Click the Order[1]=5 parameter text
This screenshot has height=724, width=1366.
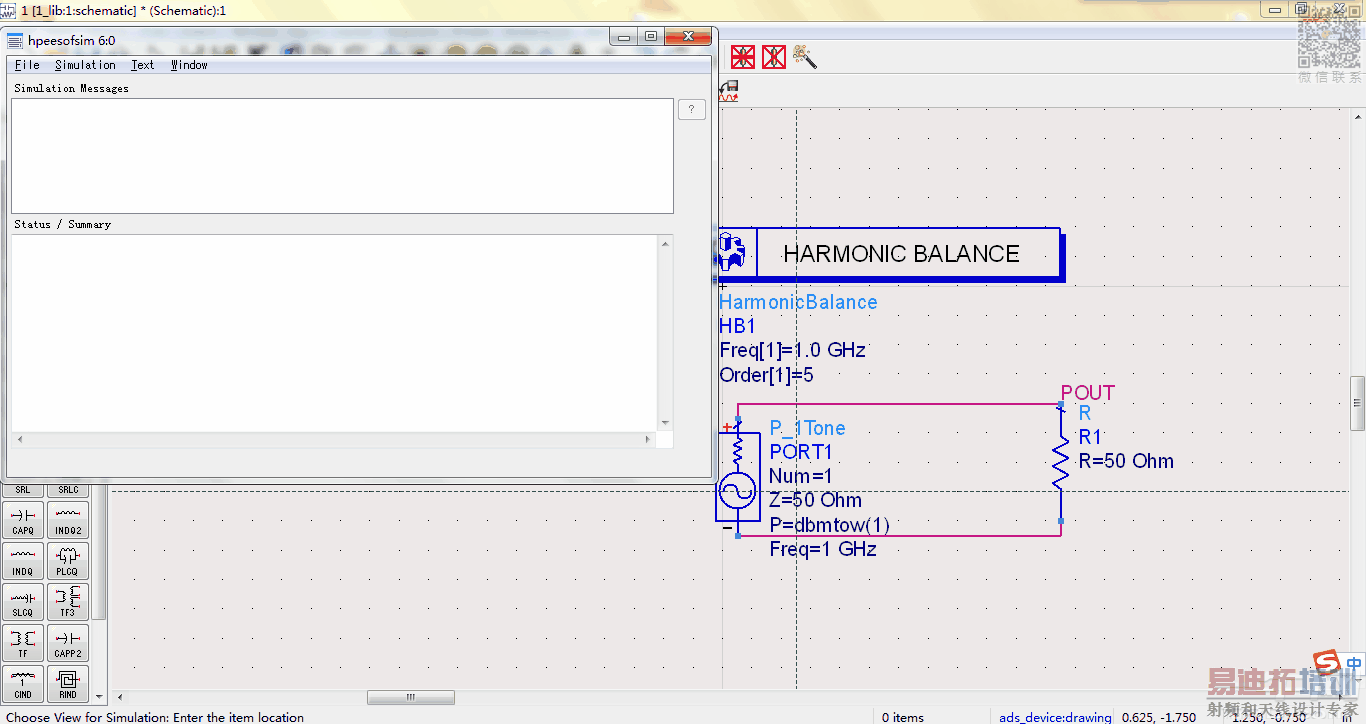[x=767, y=375]
